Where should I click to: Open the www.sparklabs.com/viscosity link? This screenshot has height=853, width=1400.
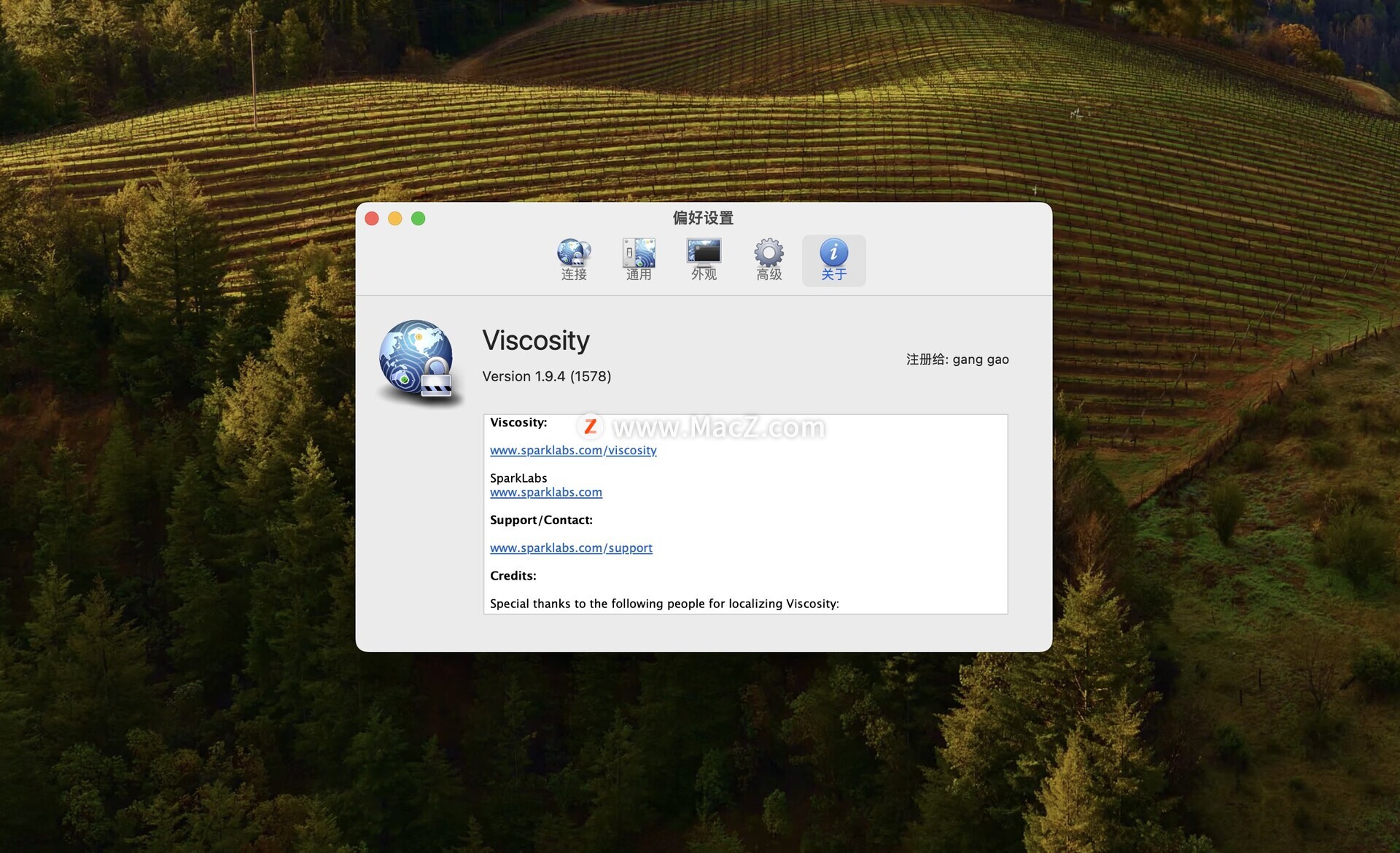[573, 451]
